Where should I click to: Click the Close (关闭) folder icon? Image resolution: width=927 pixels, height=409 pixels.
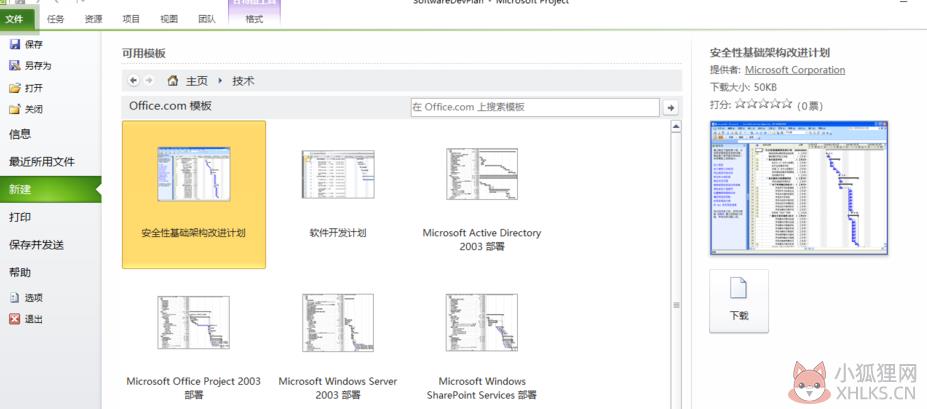(x=15, y=109)
